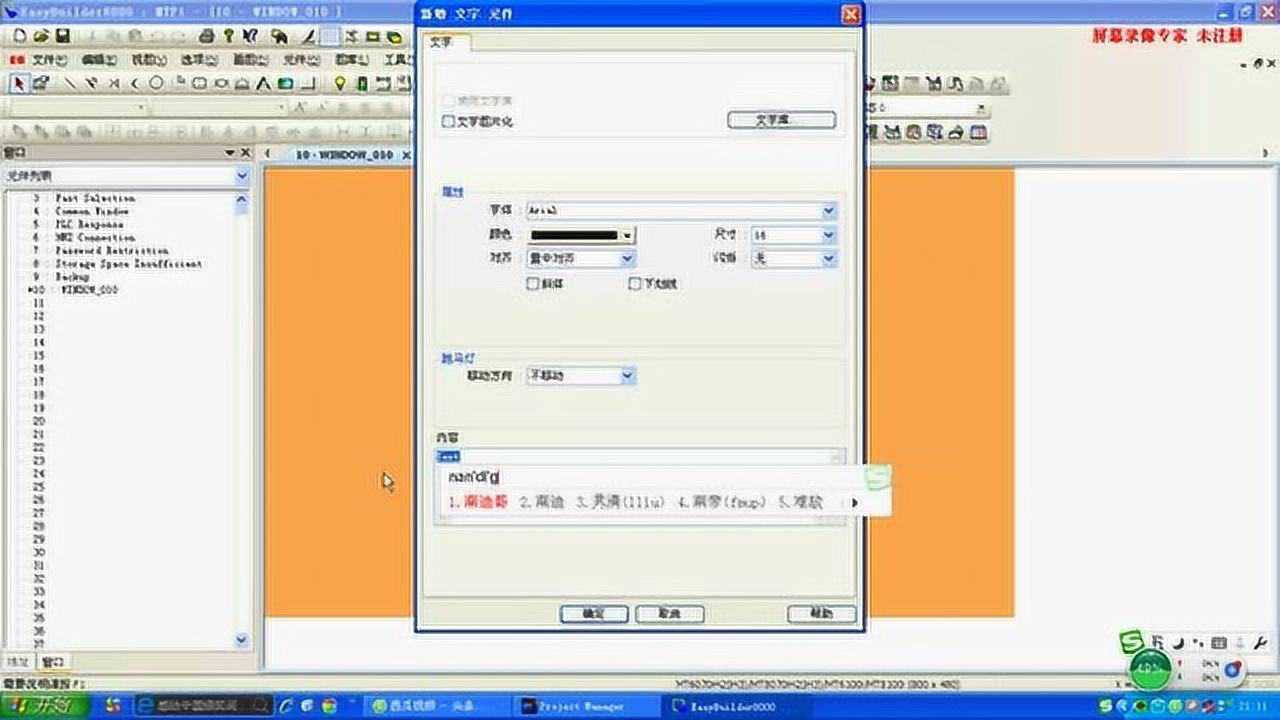Select the line drawing tool
1280x720 pixels.
coord(70,86)
